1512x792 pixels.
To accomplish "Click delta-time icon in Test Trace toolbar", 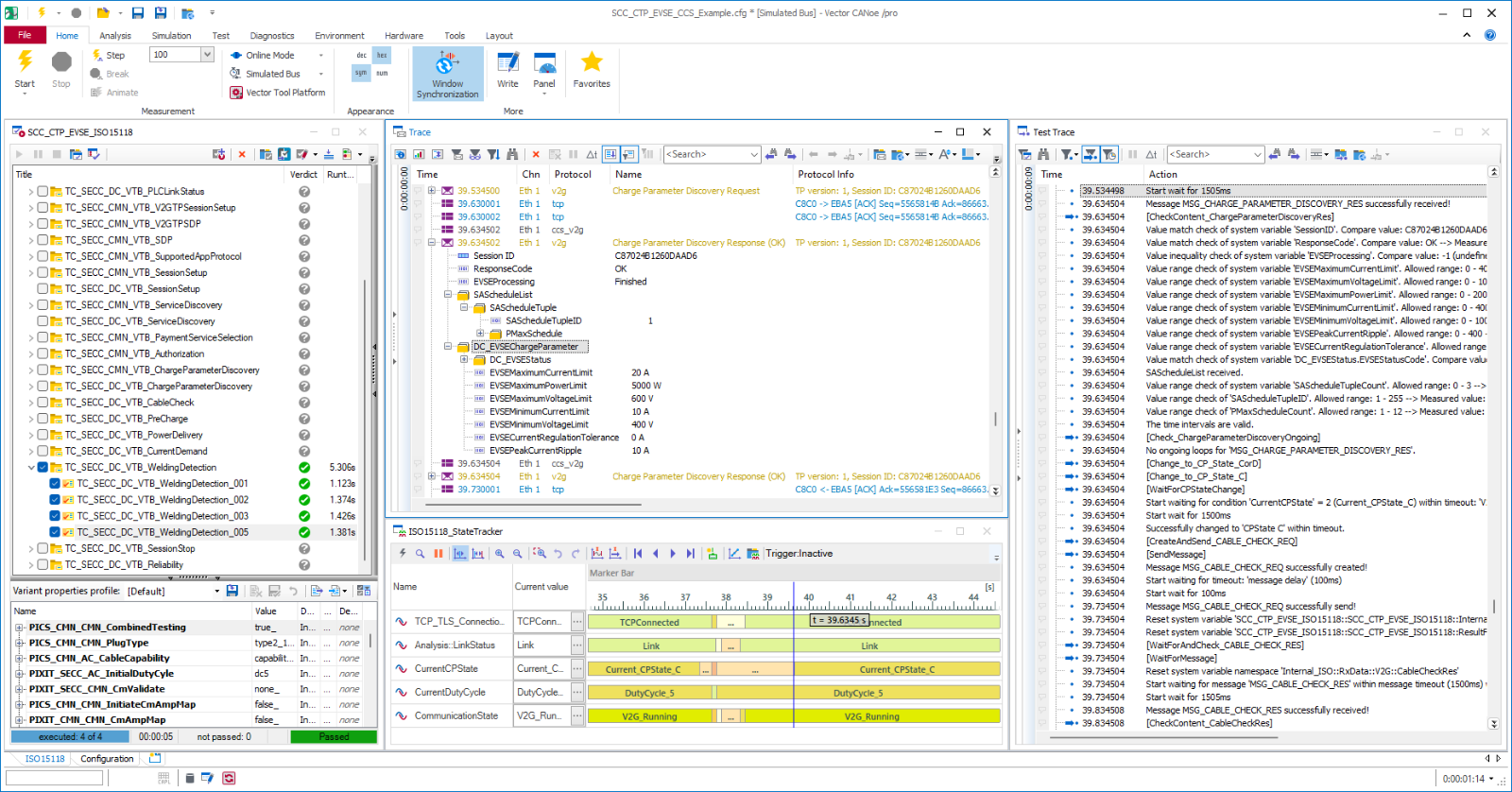I will click(x=1151, y=154).
